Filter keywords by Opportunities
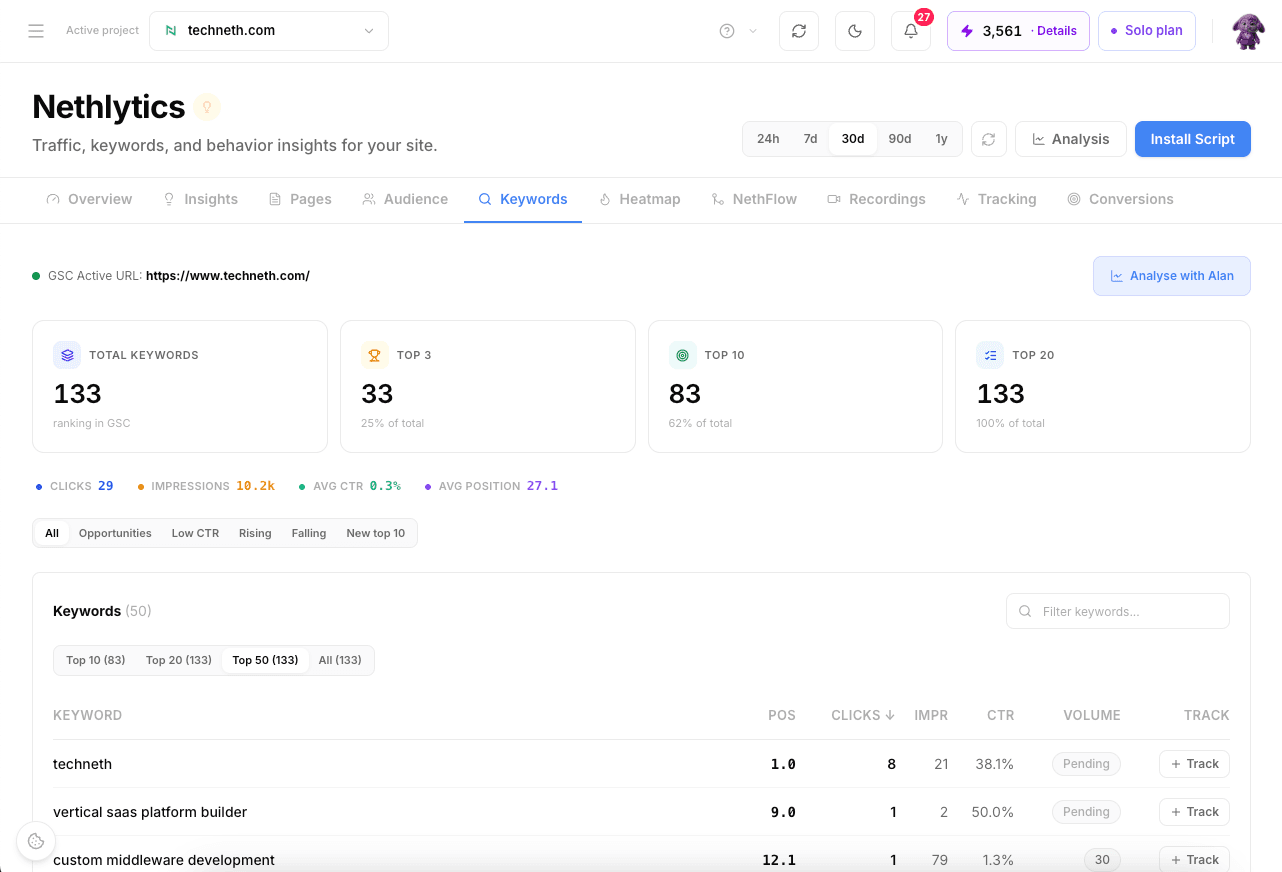Screen dimensions: 1282x872 click(x=115, y=533)
